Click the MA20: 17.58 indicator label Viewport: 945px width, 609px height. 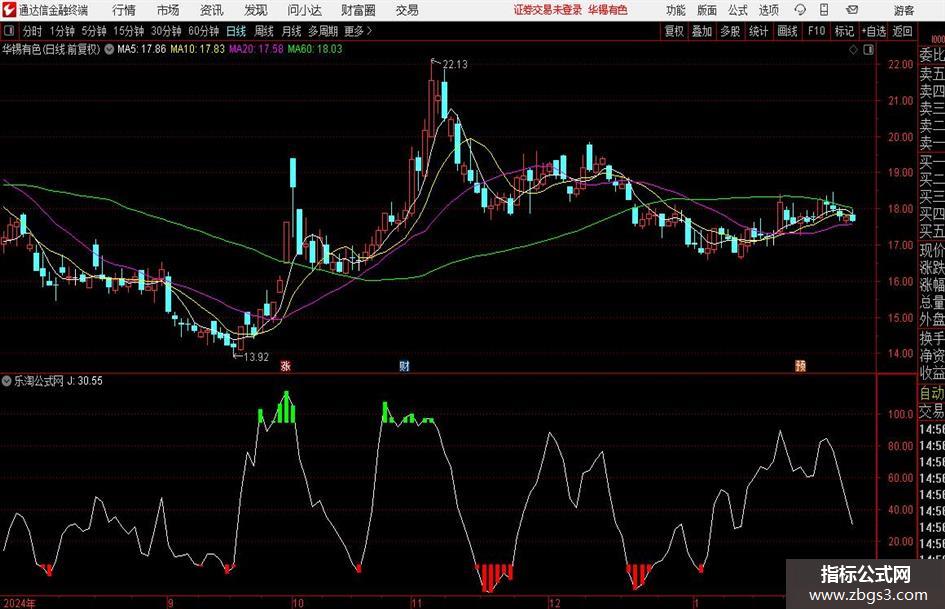click(x=256, y=49)
